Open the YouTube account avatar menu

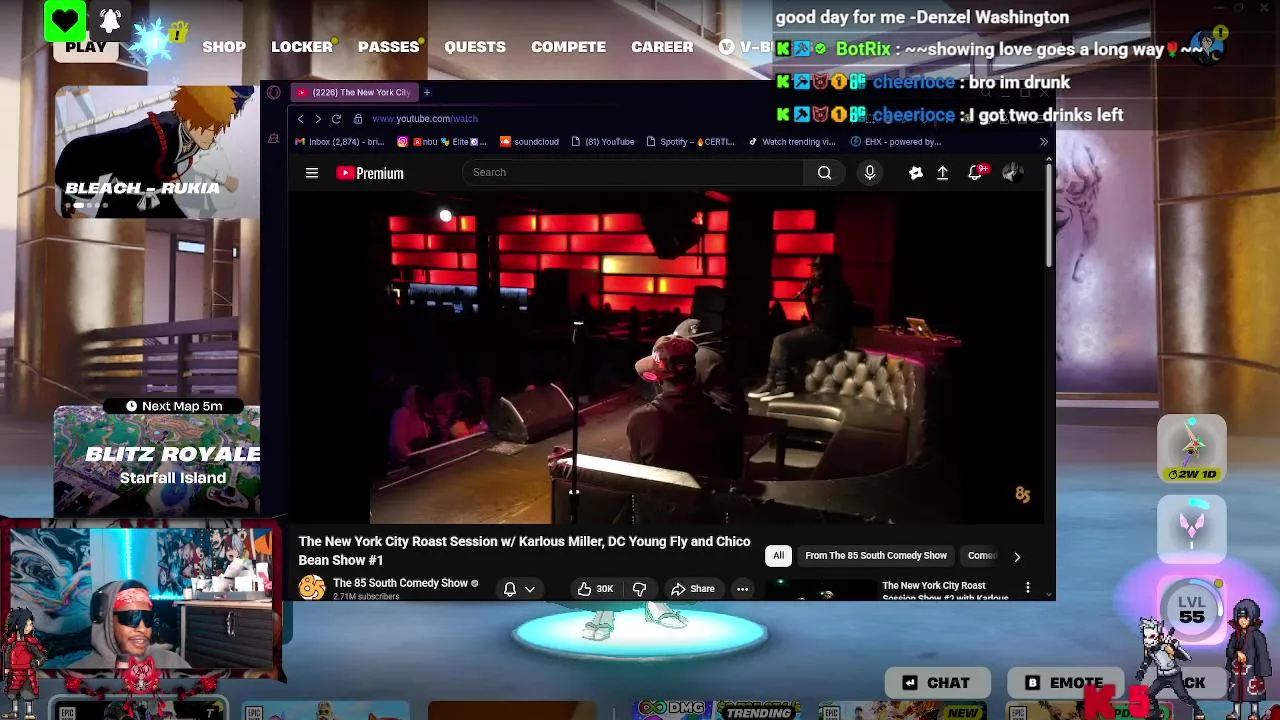1012,172
